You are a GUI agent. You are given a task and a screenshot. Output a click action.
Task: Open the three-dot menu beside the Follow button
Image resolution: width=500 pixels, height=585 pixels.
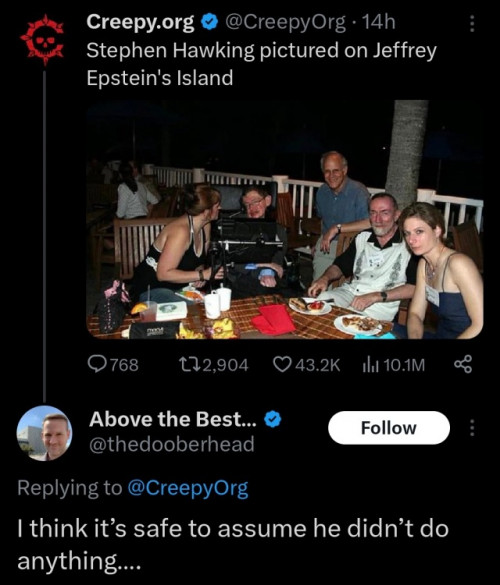(x=472, y=428)
